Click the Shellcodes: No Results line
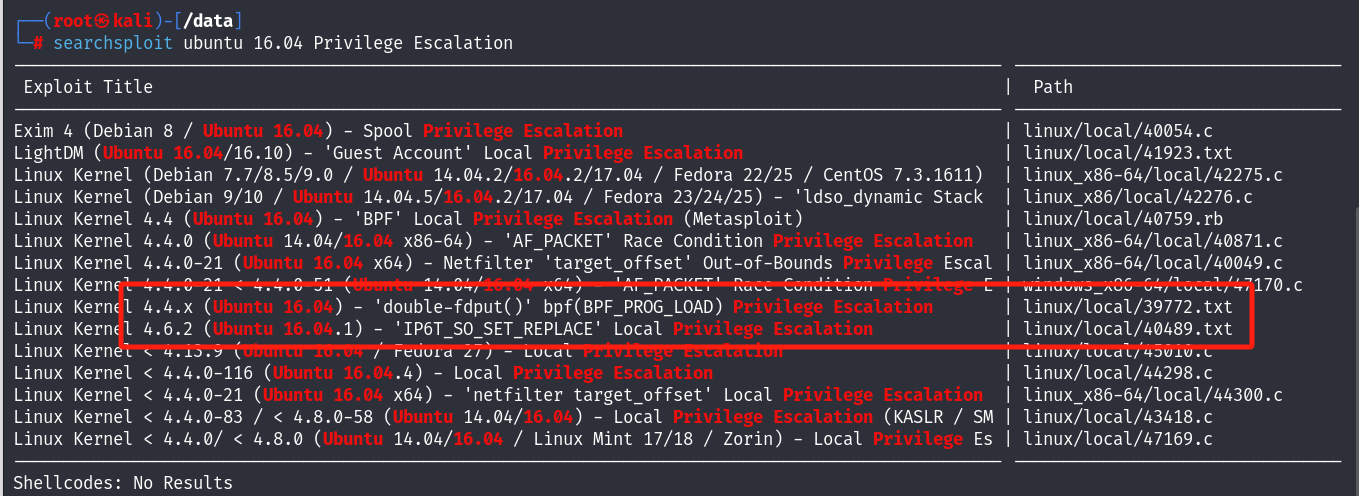 pos(123,483)
